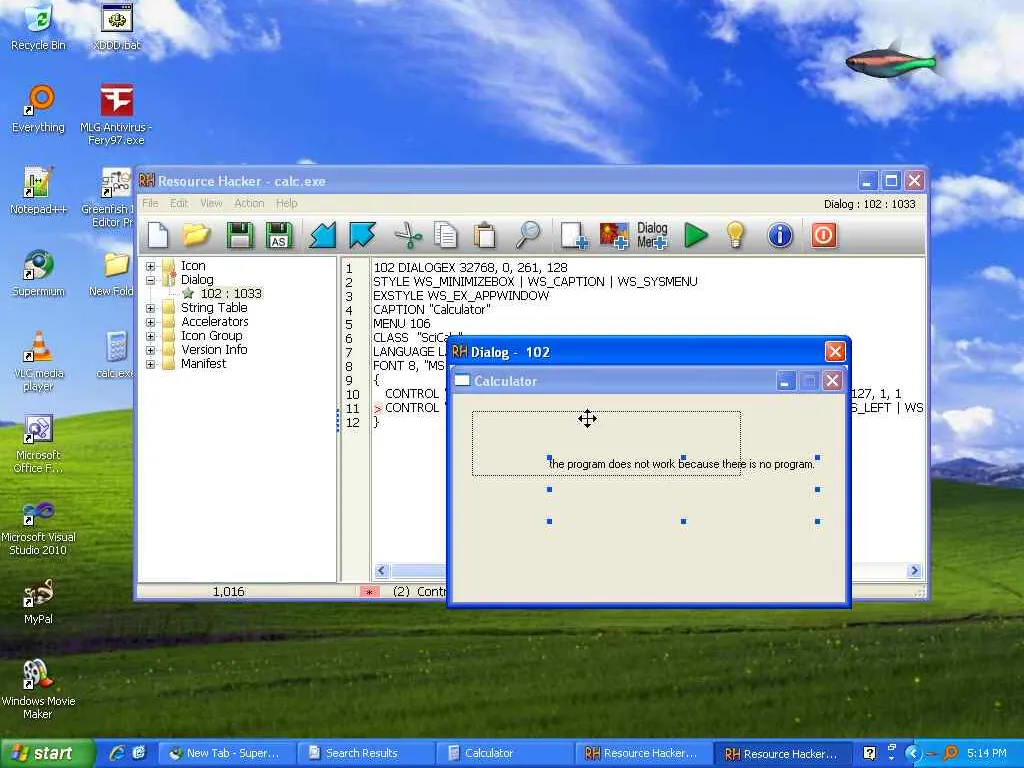Open search with the magnifying glass icon
The height and width of the screenshot is (768, 1024).
point(528,235)
